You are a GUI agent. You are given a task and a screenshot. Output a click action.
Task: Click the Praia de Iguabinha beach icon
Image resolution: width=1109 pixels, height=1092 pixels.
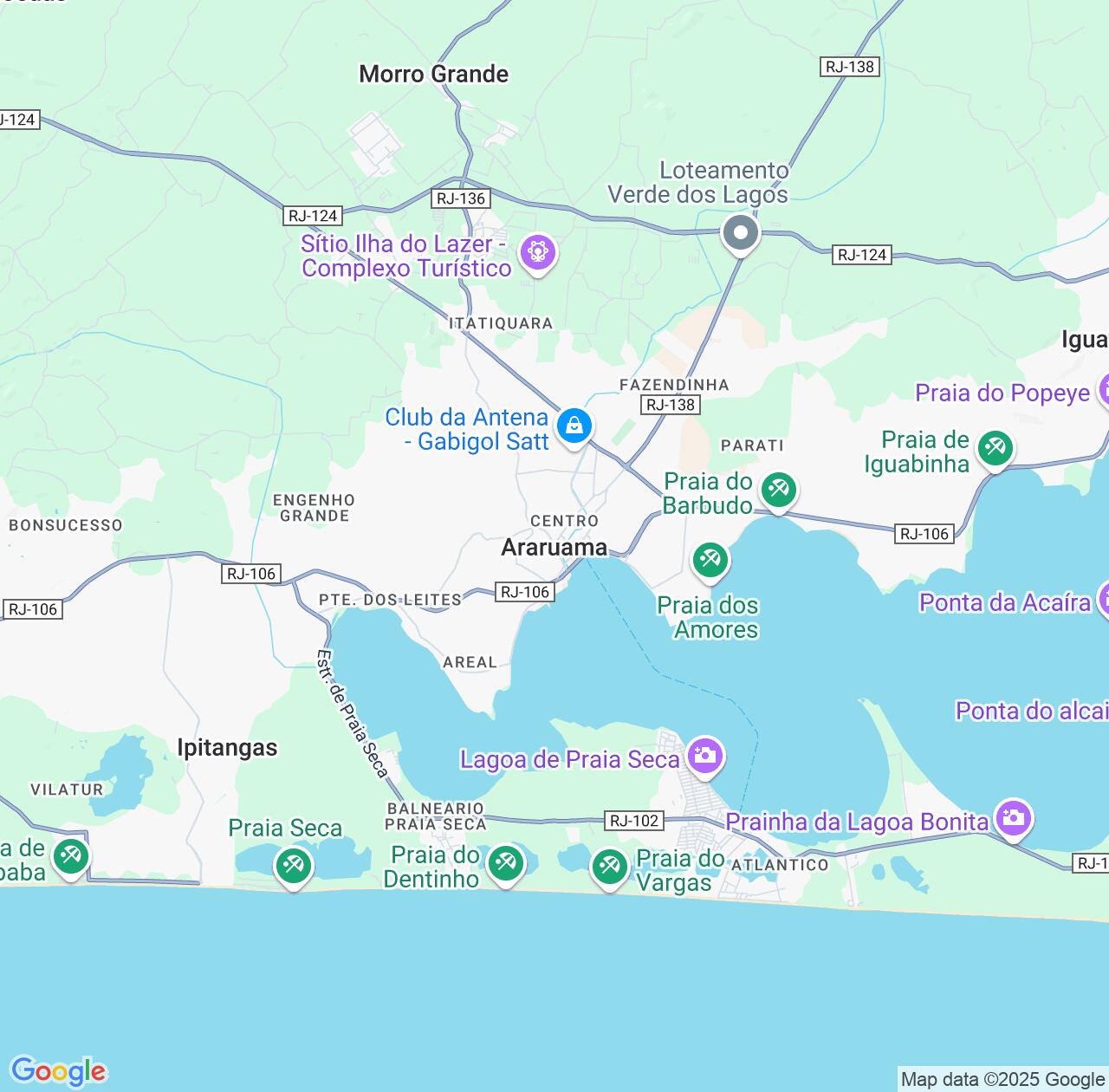pyautogui.click(x=995, y=449)
